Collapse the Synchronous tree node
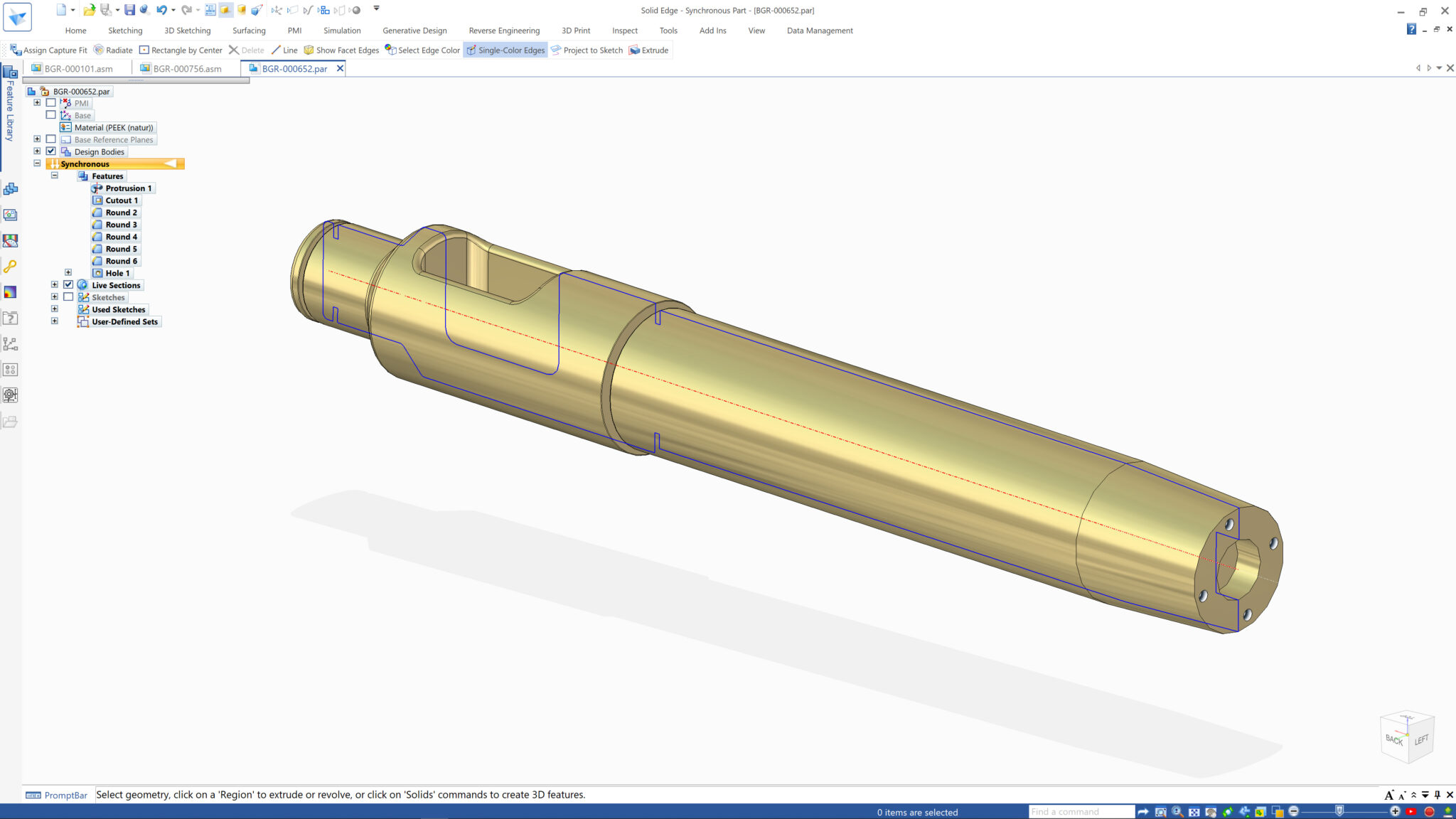 click(37, 164)
